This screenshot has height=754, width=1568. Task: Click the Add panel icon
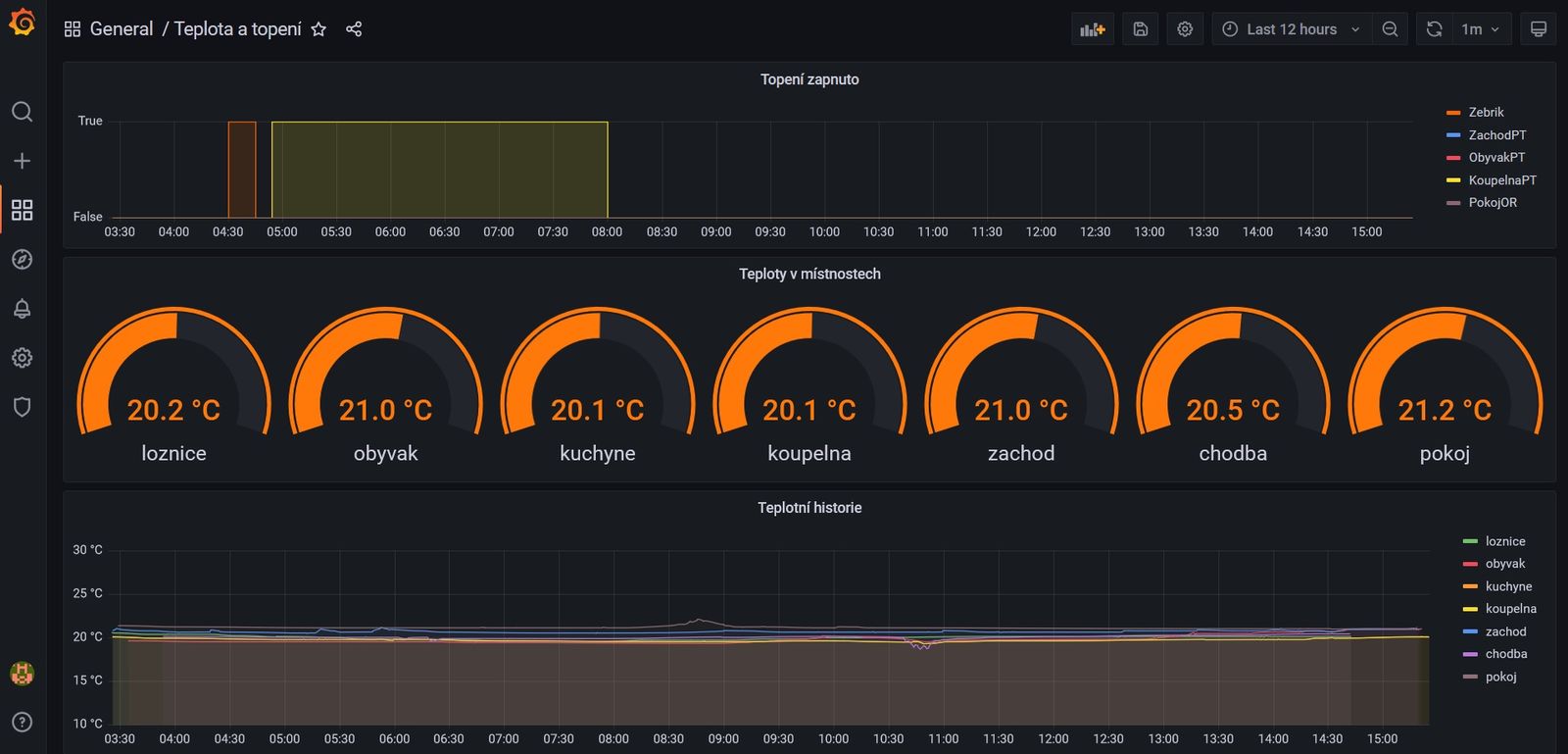pyautogui.click(x=1092, y=29)
